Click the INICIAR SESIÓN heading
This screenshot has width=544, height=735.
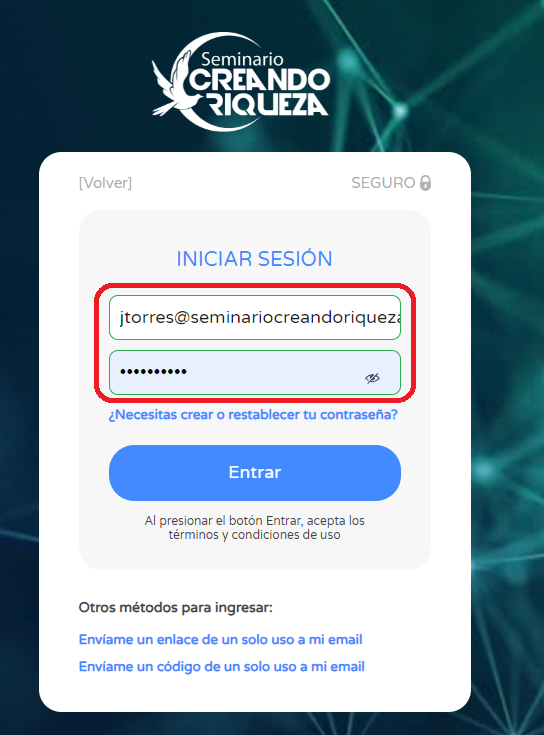click(x=254, y=259)
